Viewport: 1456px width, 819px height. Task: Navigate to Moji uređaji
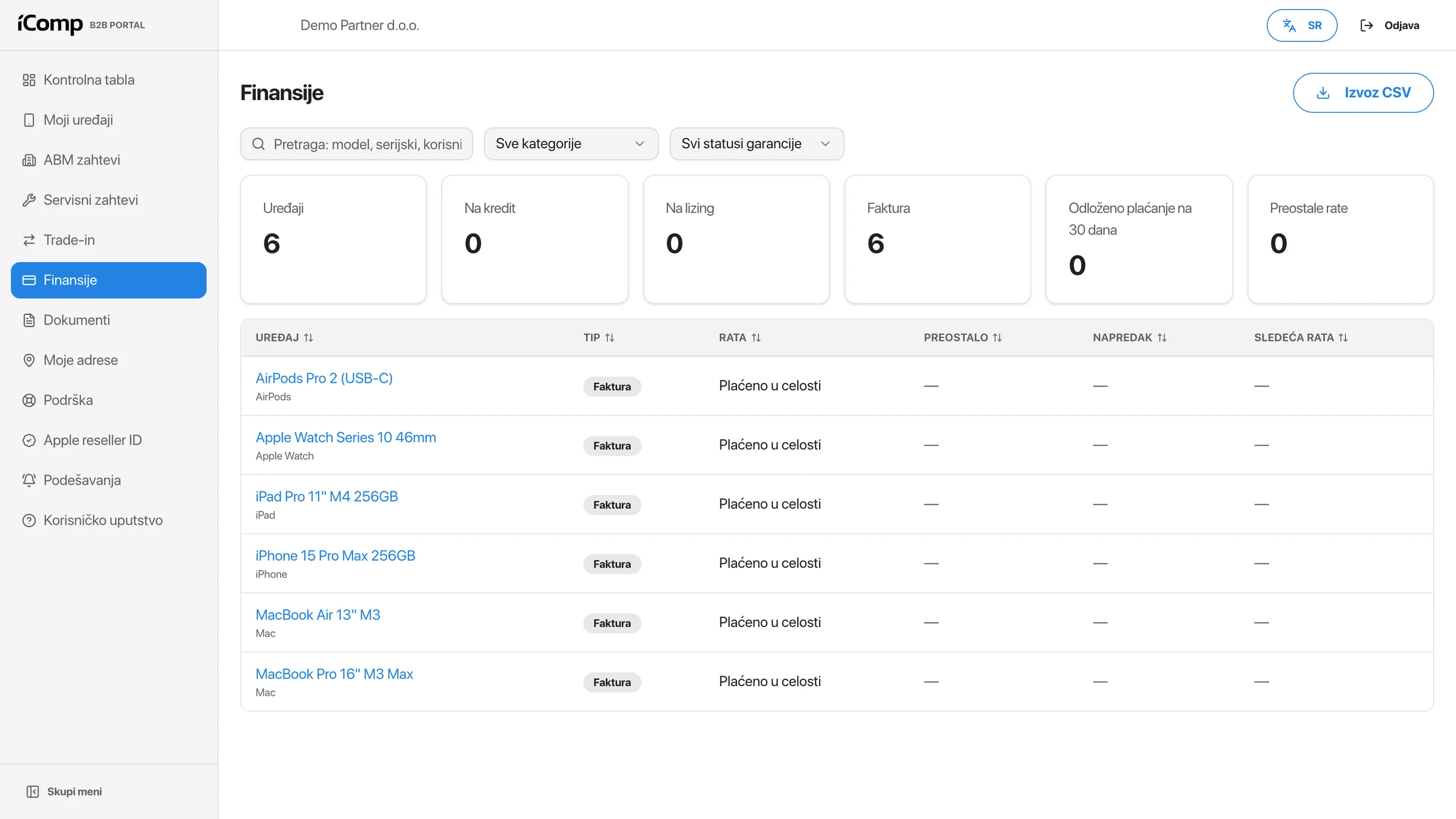(x=109, y=120)
